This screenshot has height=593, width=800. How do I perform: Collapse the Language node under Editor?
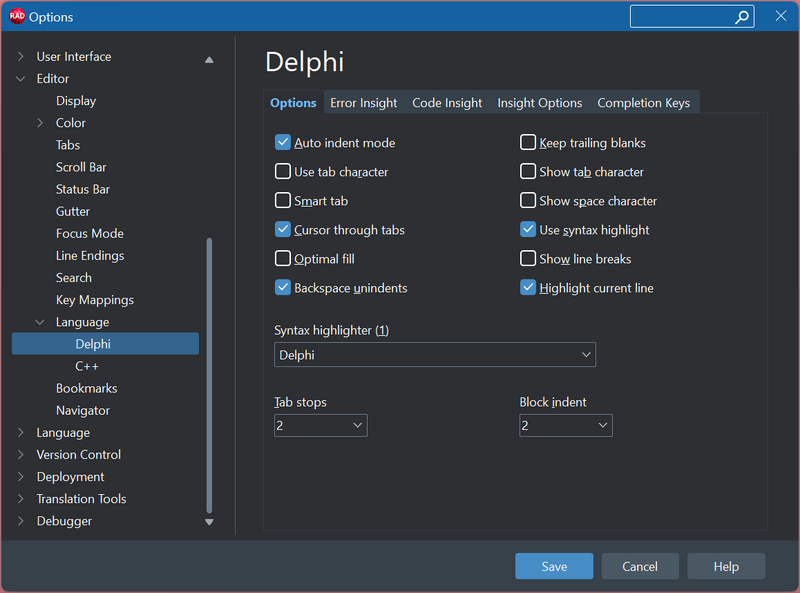click(40, 322)
